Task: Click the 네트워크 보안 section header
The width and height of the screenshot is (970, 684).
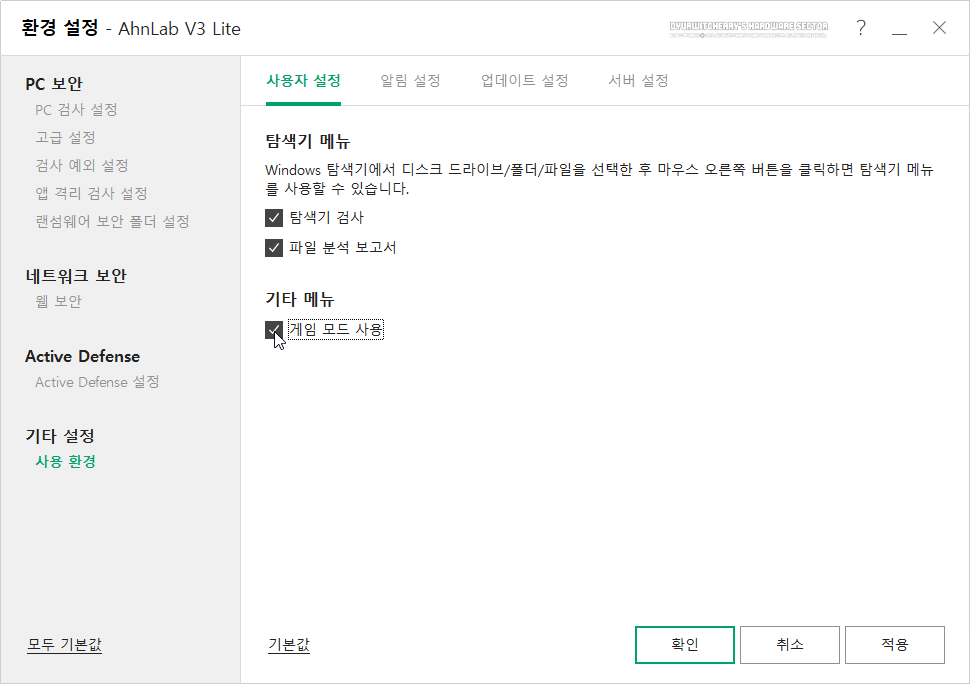Action: click(x=76, y=276)
